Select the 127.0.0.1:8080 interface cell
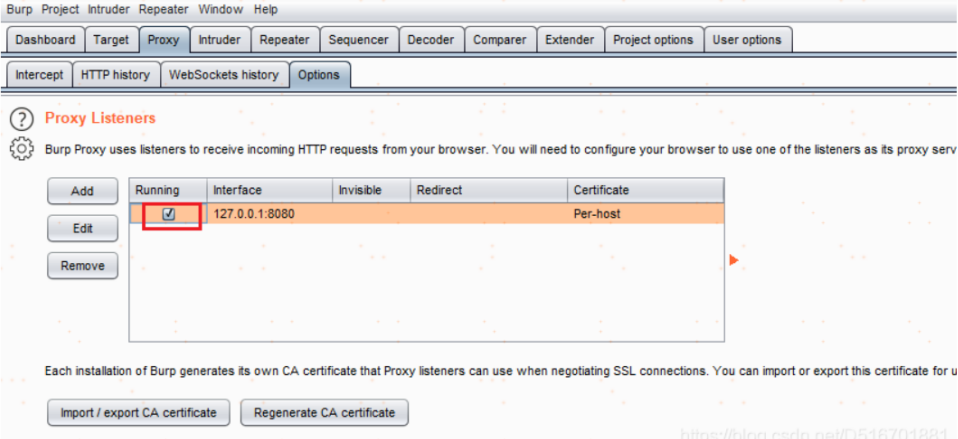The height and width of the screenshot is (439, 958). [x=269, y=214]
